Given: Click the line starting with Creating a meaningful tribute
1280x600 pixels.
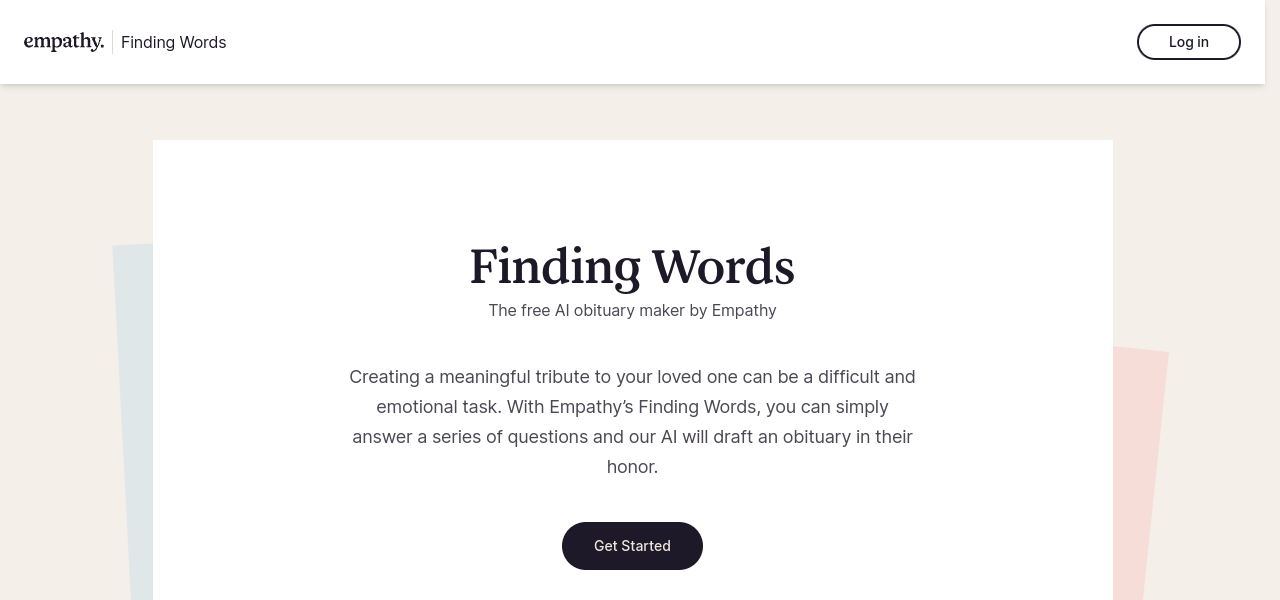Looking at the screenshot, I should pyautogui.click(x=632, y=377).
